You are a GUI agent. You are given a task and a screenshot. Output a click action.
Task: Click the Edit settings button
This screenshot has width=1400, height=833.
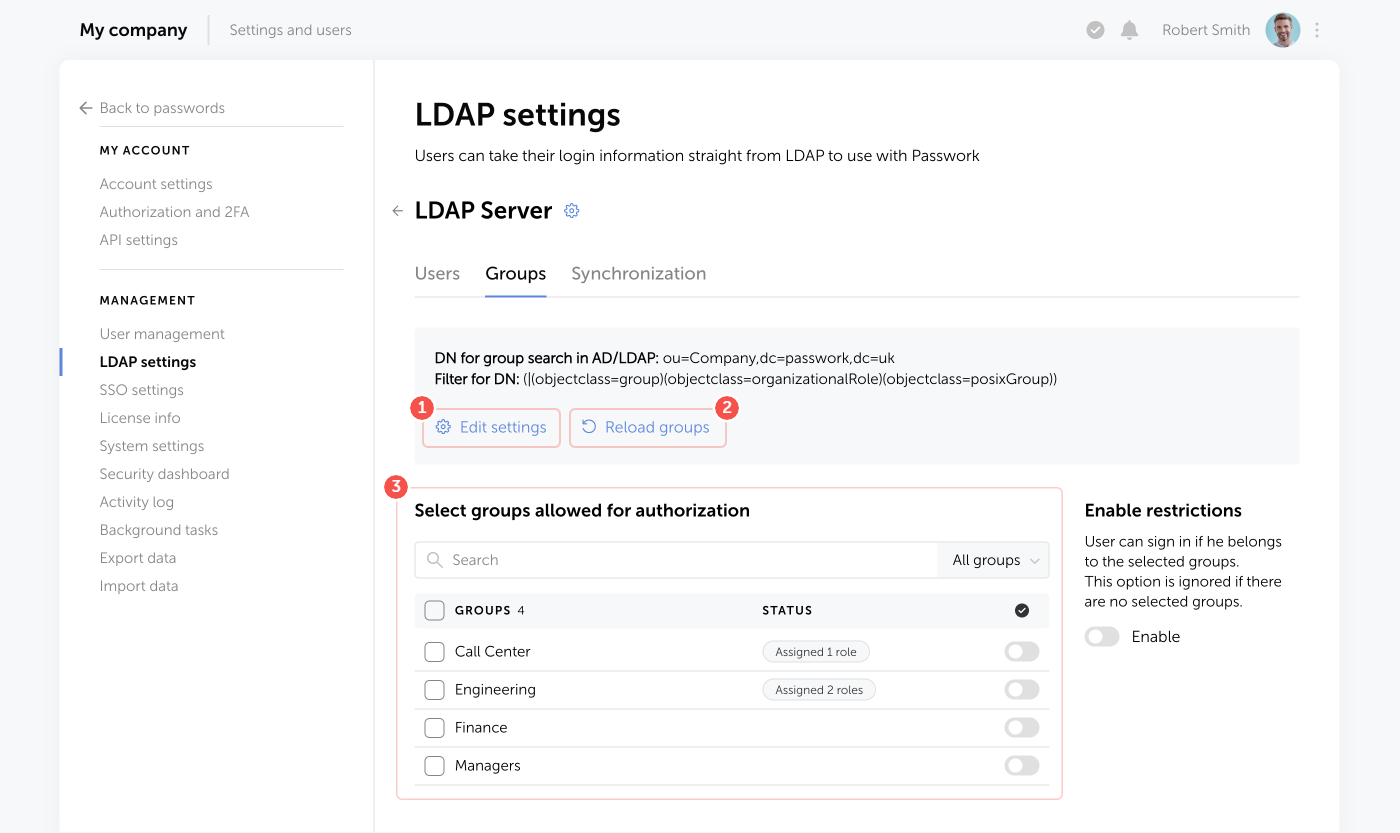491,427
